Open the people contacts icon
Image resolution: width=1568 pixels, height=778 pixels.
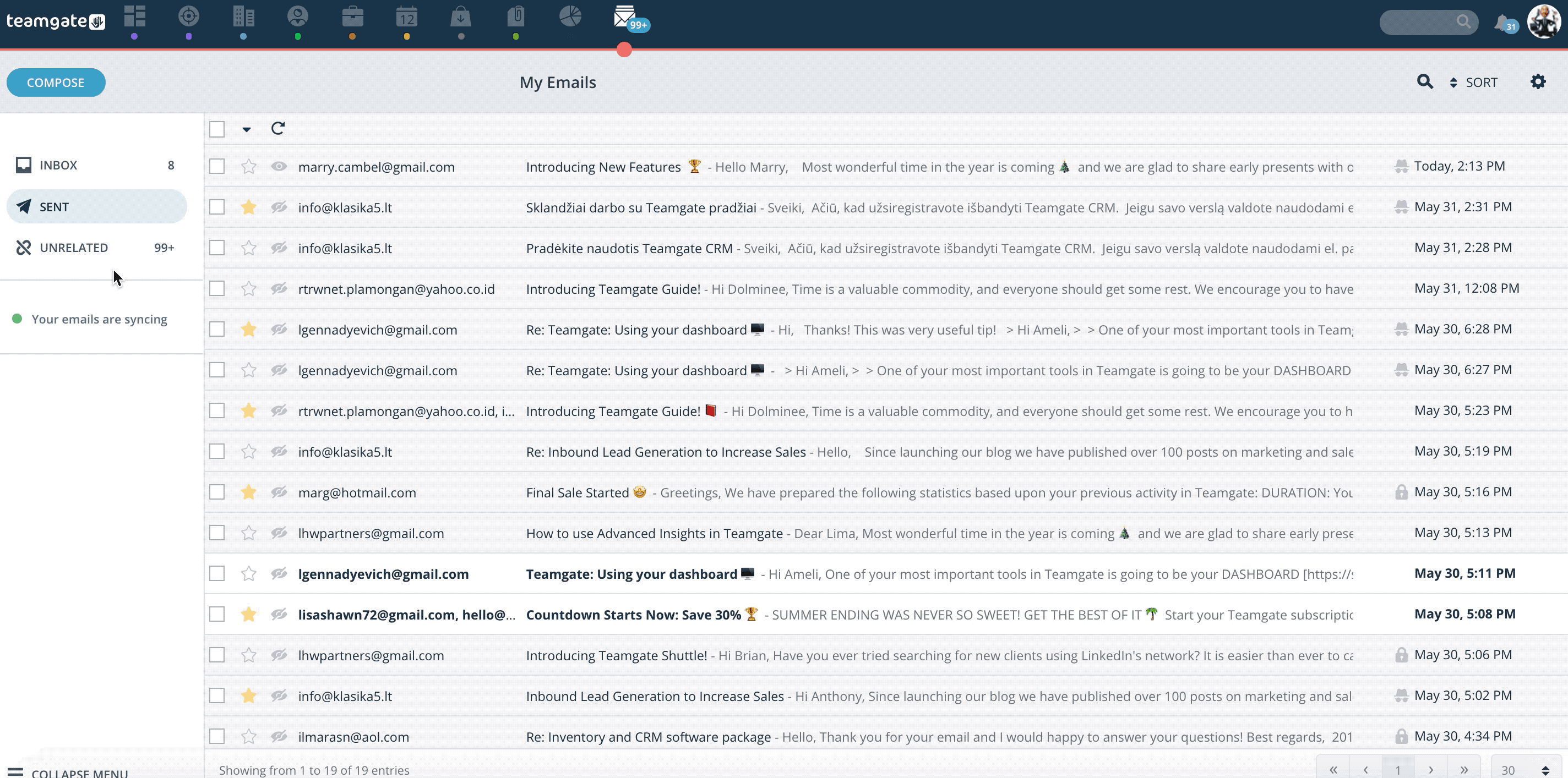pos(298,17)
